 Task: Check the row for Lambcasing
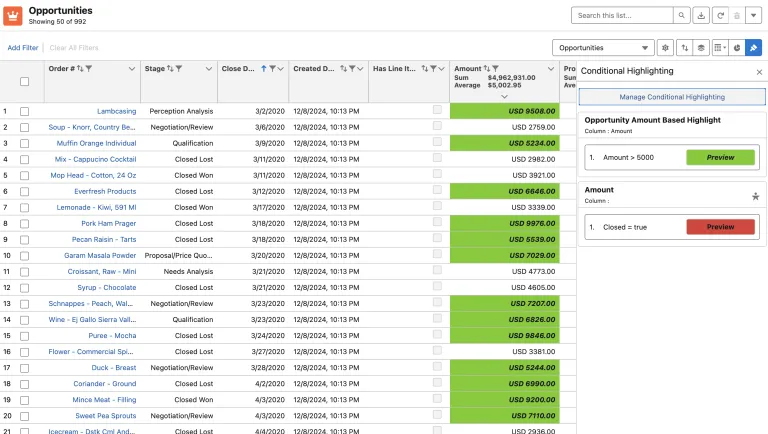[24, 111]
